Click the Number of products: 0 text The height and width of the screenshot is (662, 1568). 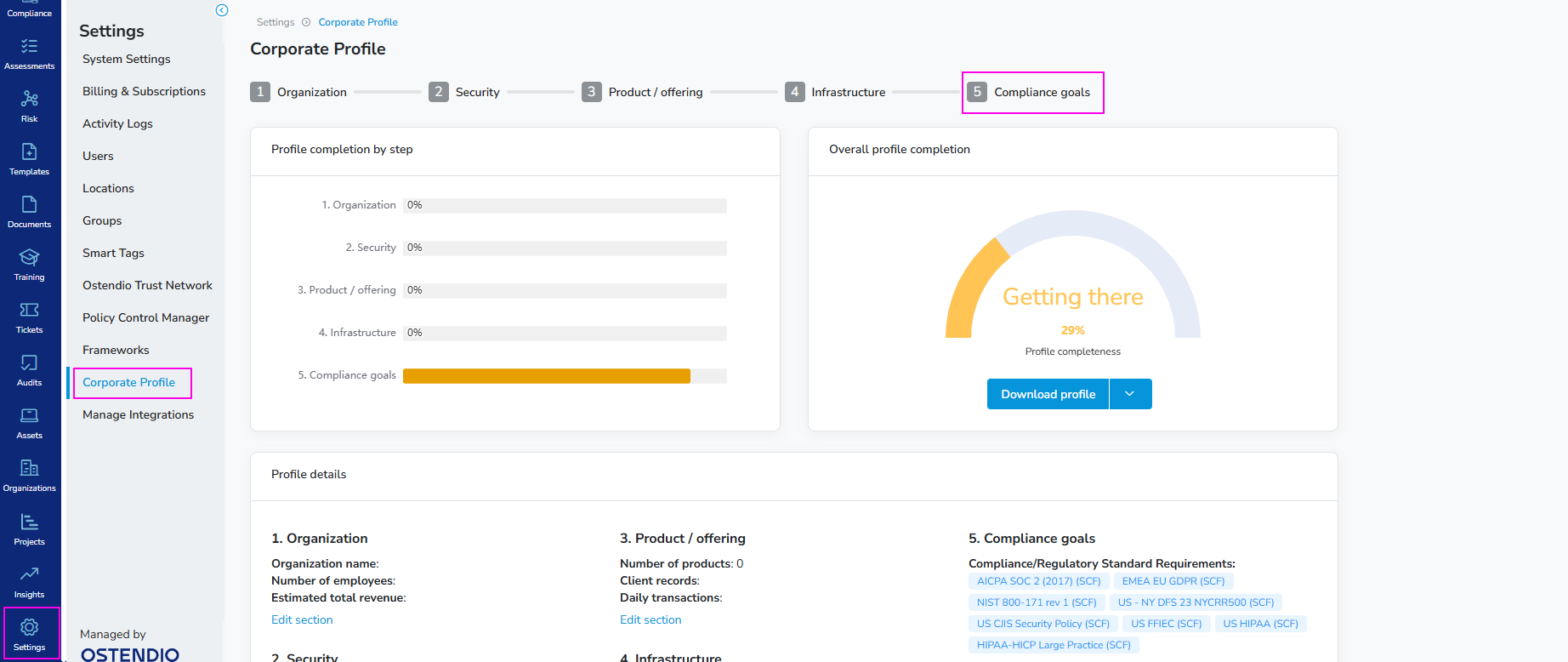click(681, 563)
